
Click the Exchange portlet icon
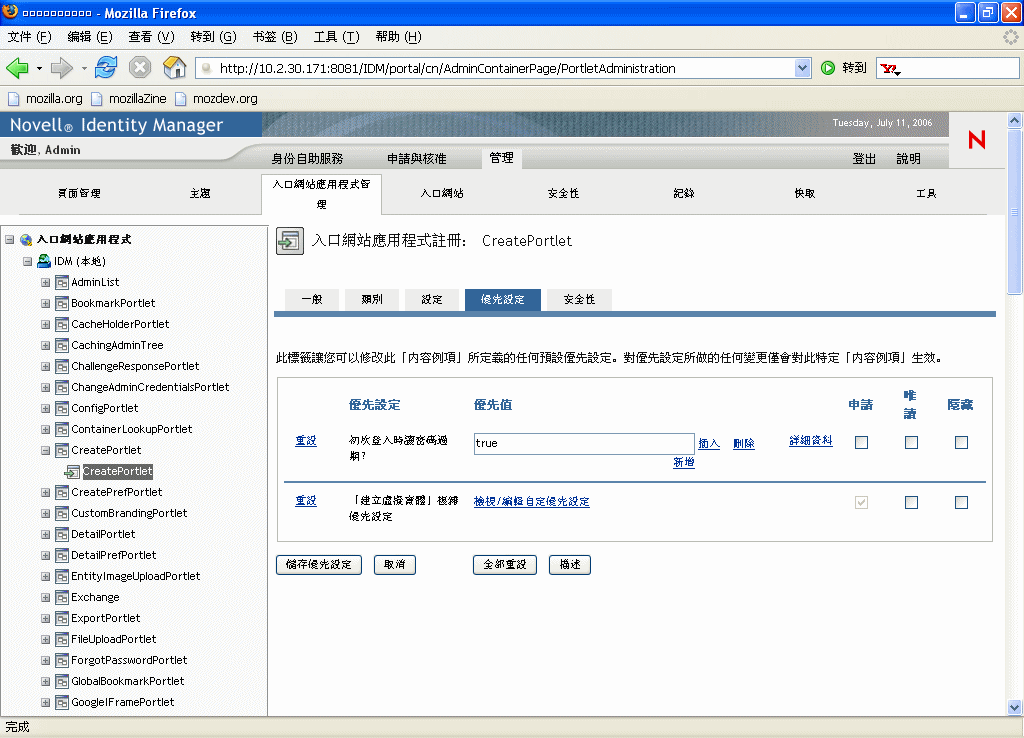62,598
